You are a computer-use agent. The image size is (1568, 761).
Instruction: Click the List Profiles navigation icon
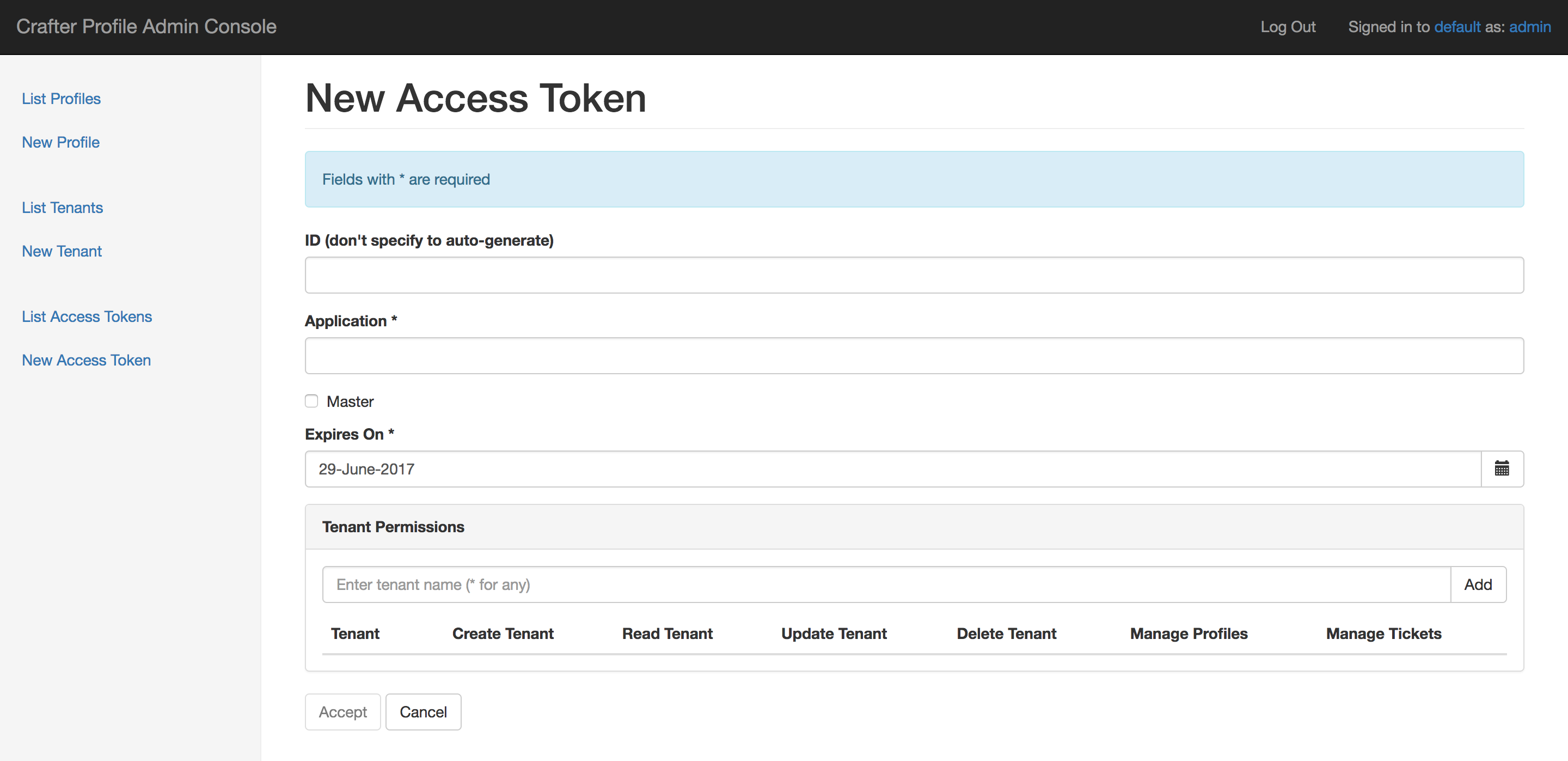[x=62, y=98]
